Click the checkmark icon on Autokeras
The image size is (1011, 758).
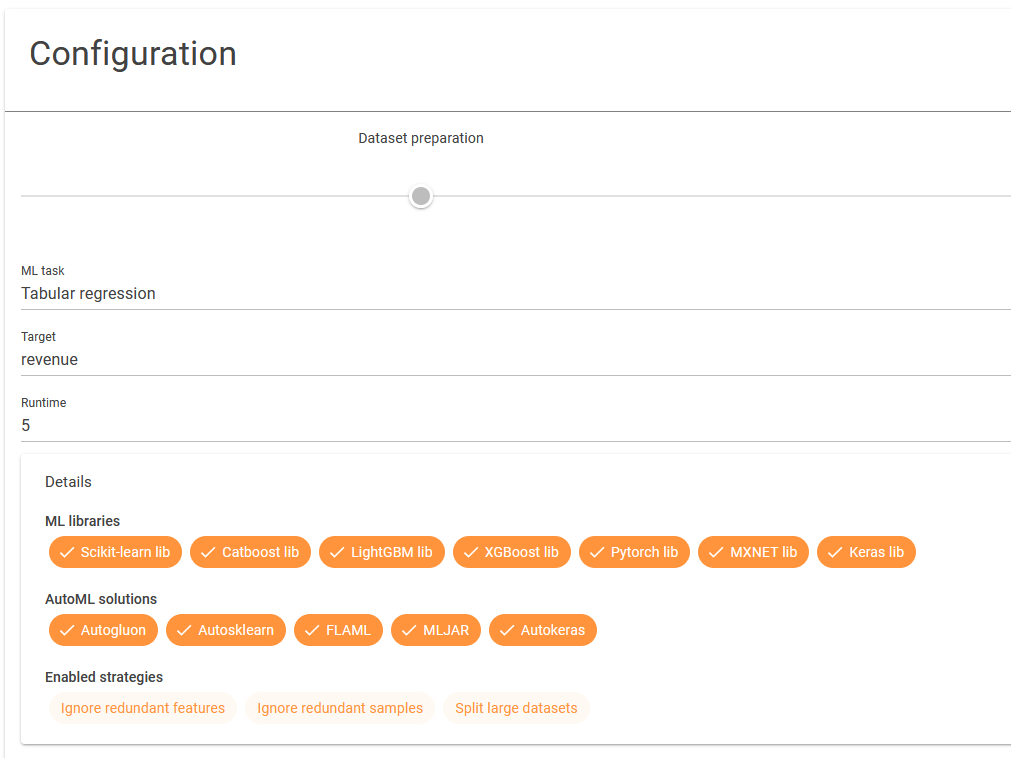pyautogui.click(x=507, y=630)
